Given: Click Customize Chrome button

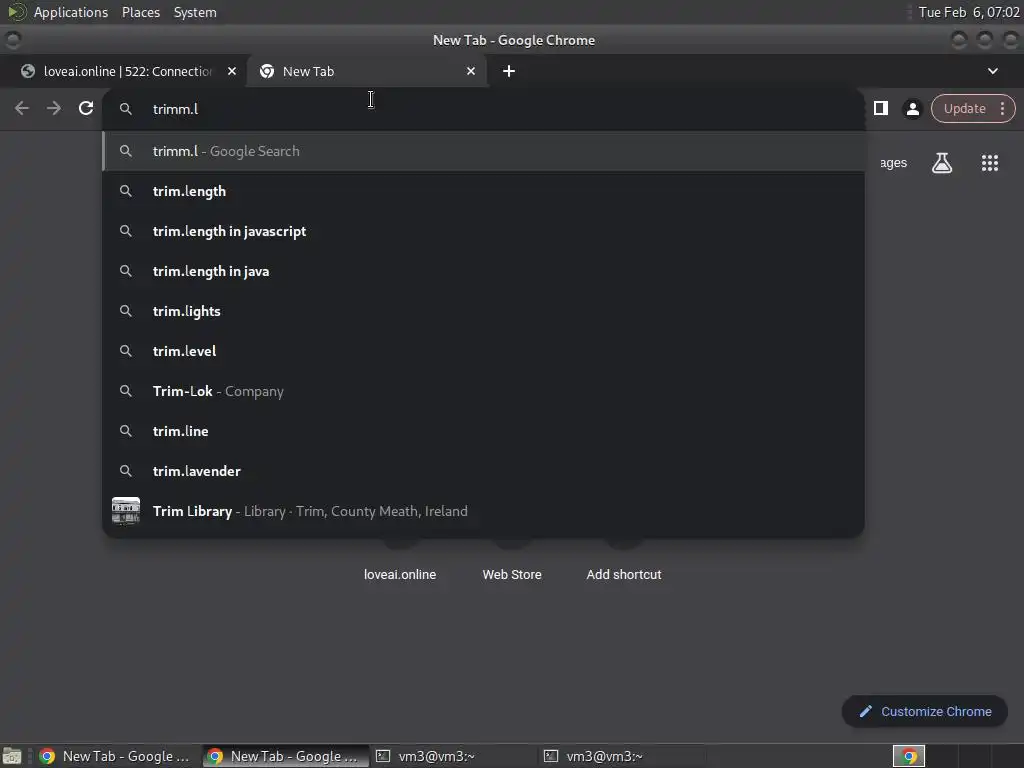Looking at the screenshot, I should click(925, 712).
